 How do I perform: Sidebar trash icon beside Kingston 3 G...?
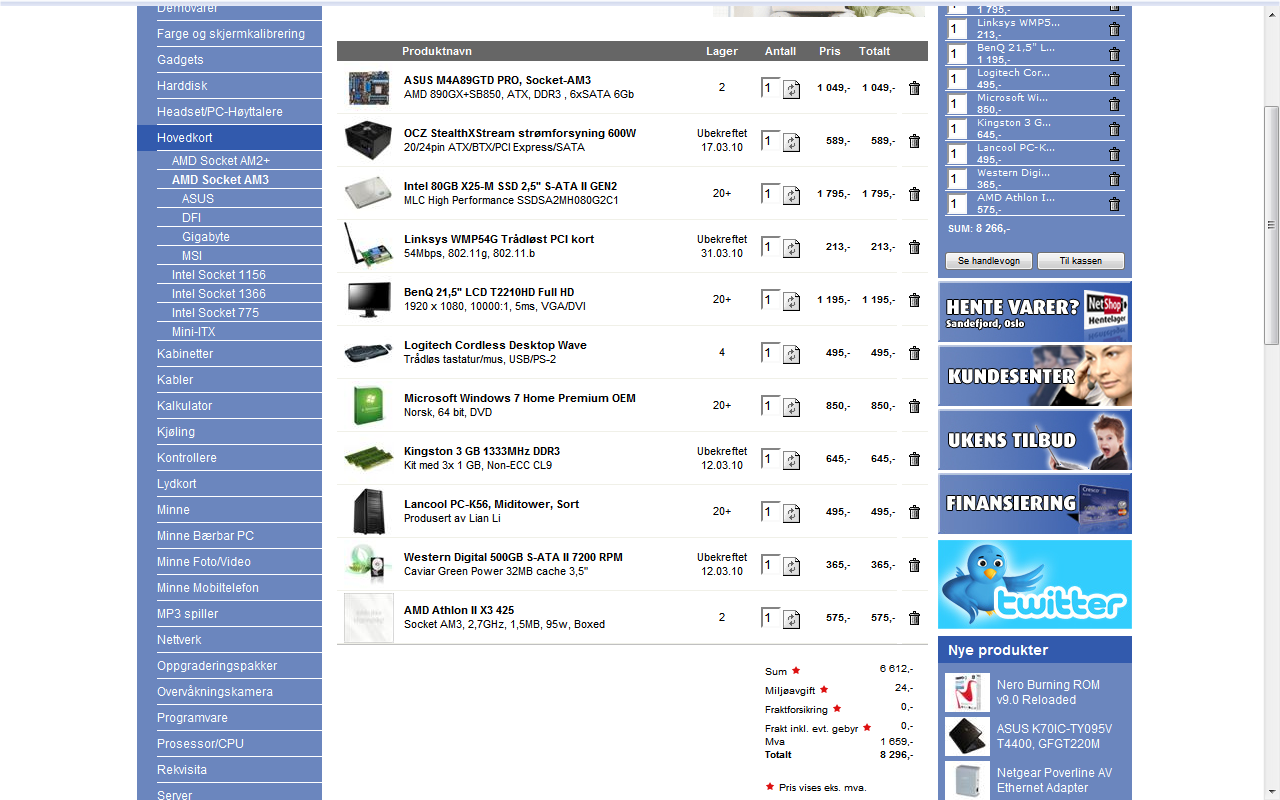pos(1114,129)
